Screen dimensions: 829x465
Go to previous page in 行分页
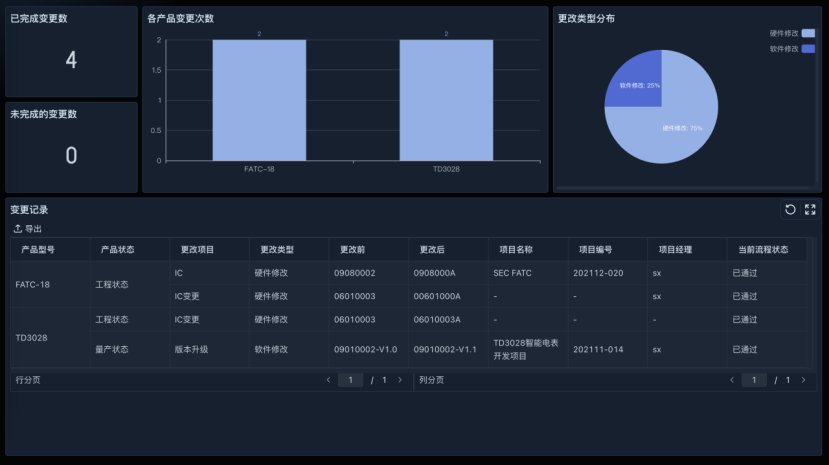tap(328, 380)
